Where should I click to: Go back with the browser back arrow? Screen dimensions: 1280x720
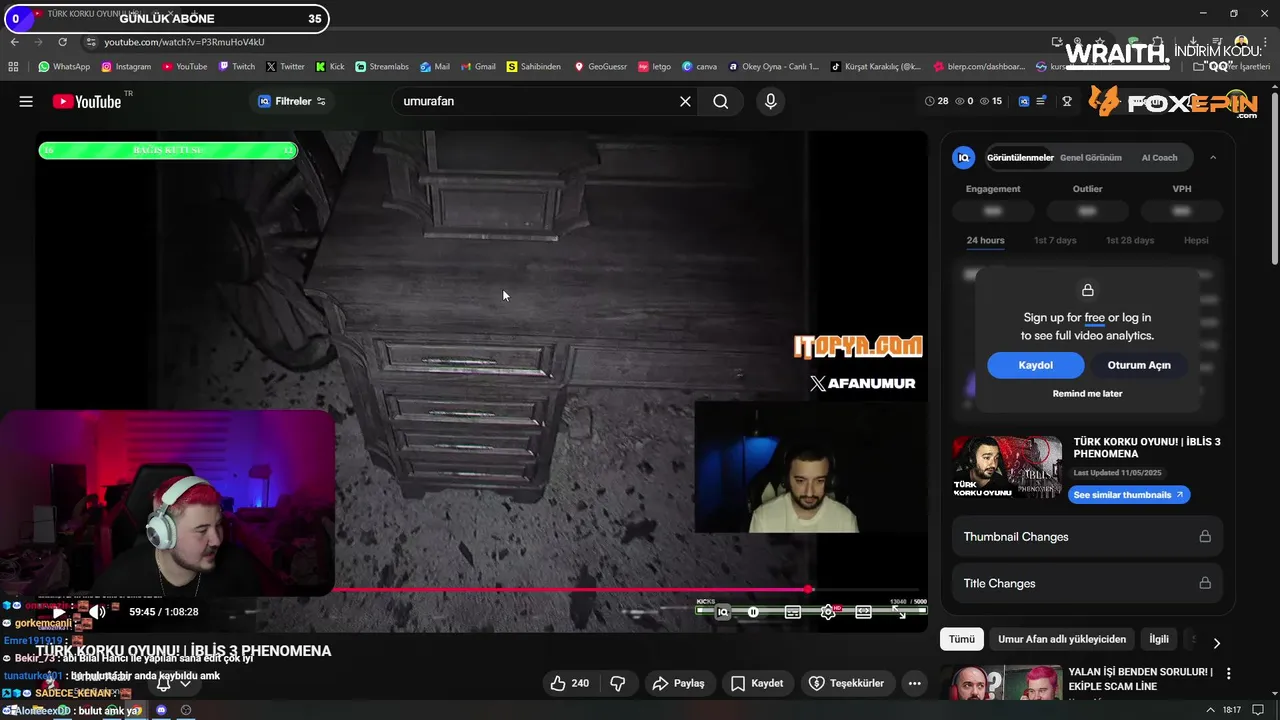point(14,42)
